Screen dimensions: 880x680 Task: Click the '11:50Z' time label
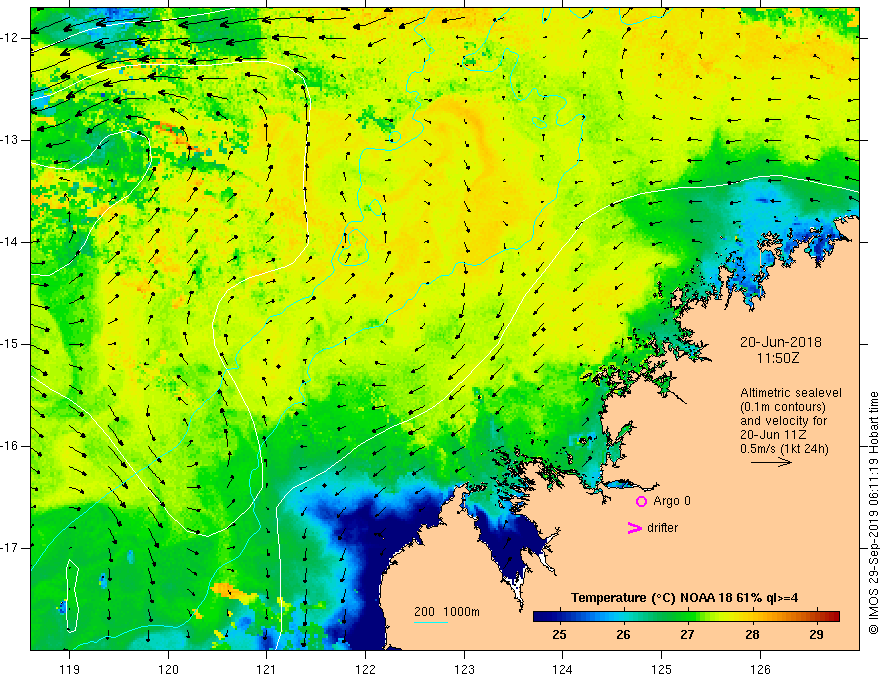pyautogui.click(x=778, y=358)
